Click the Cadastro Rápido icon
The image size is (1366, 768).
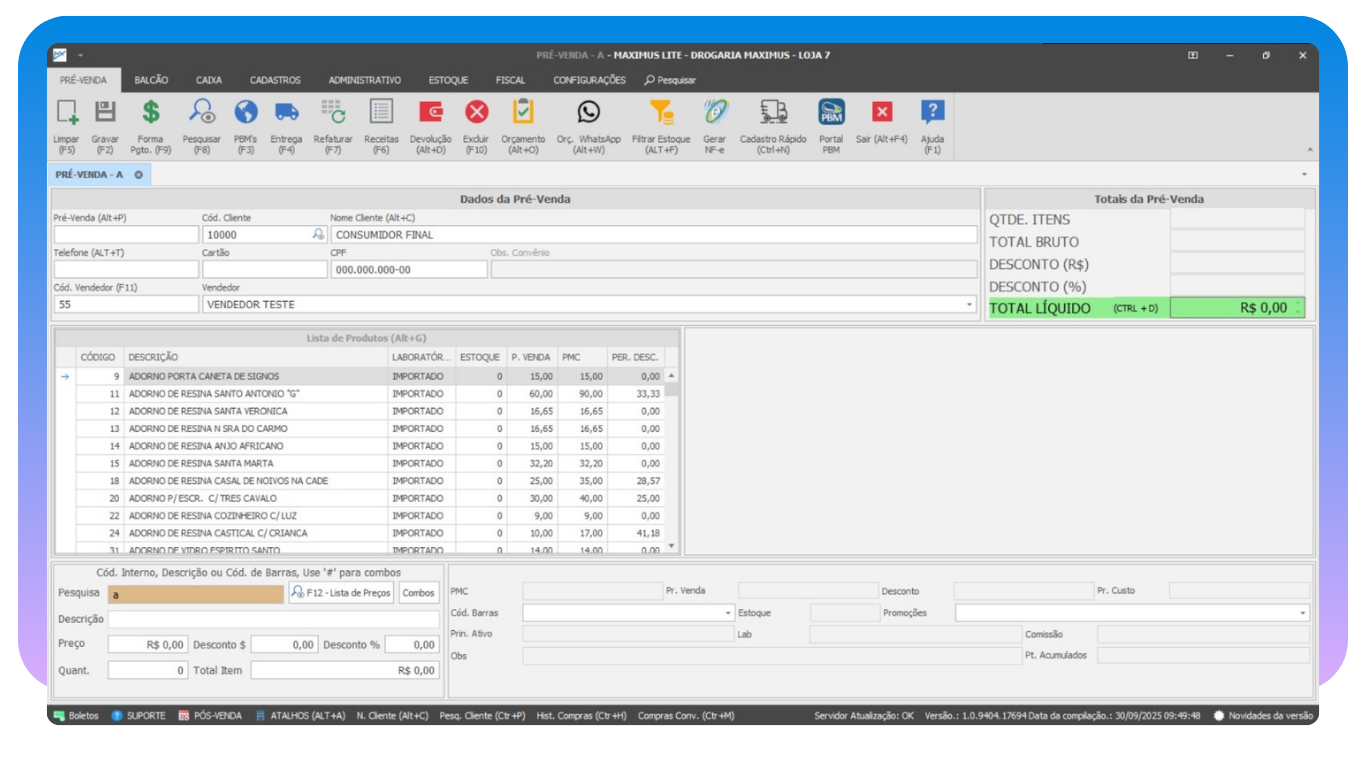coord(773,113)
